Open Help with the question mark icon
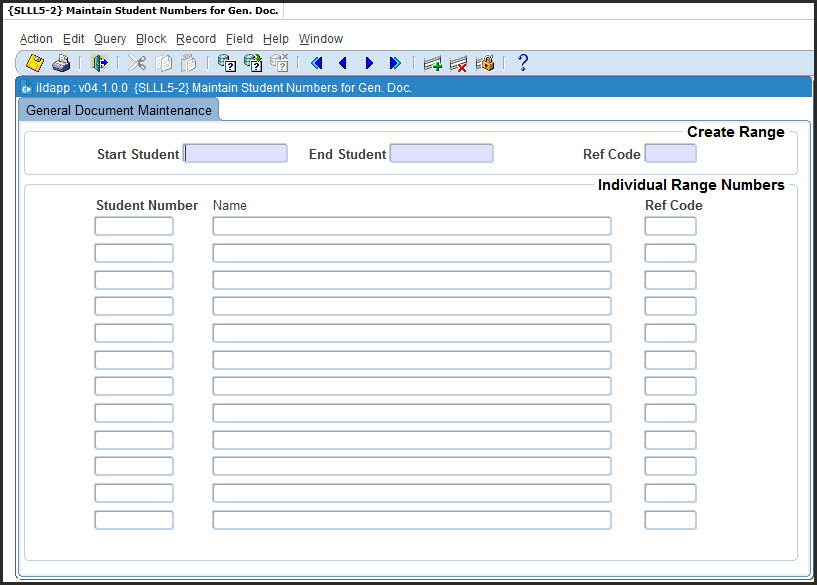 523,63
